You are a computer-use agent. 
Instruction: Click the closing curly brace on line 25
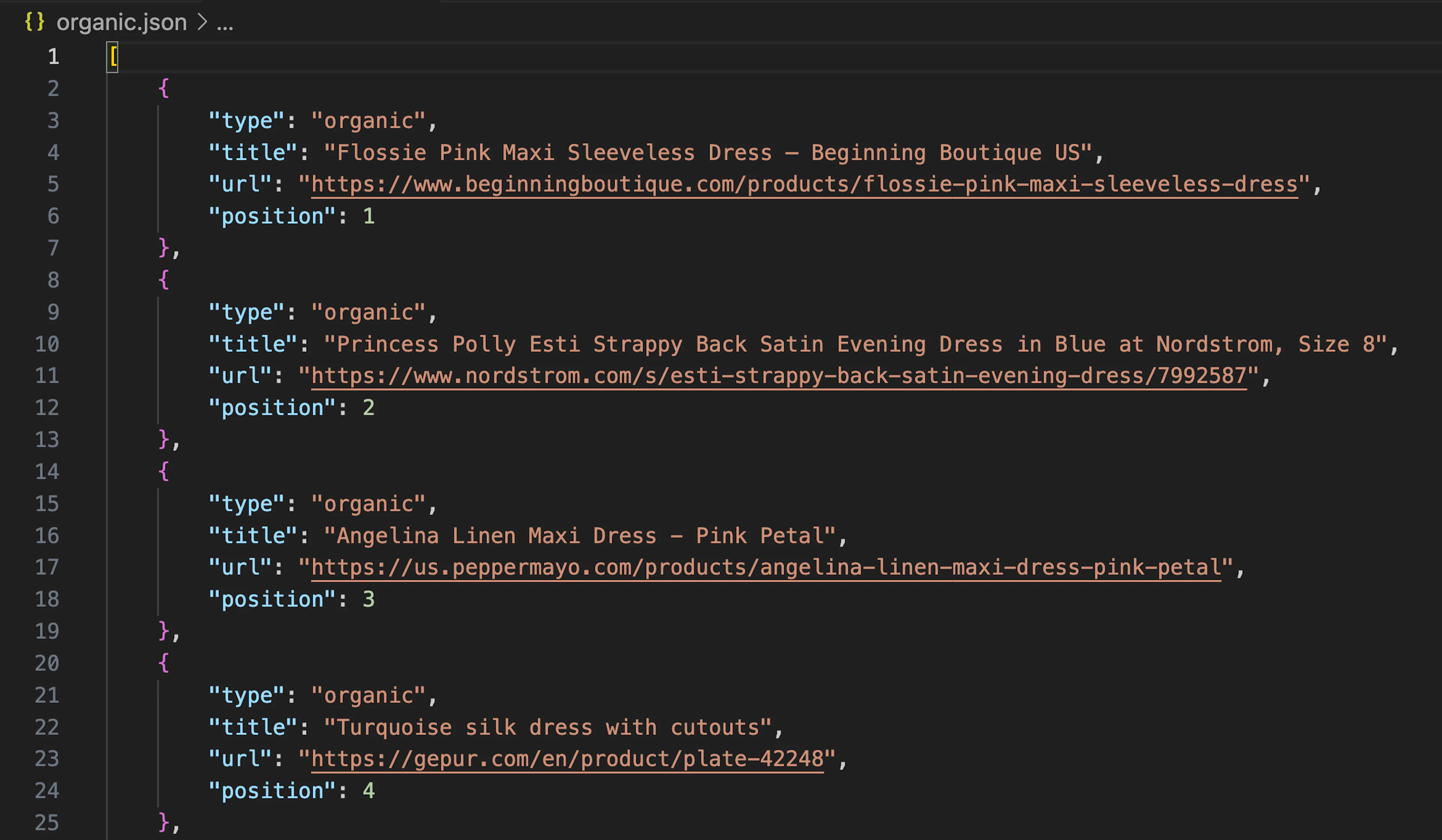164,823
